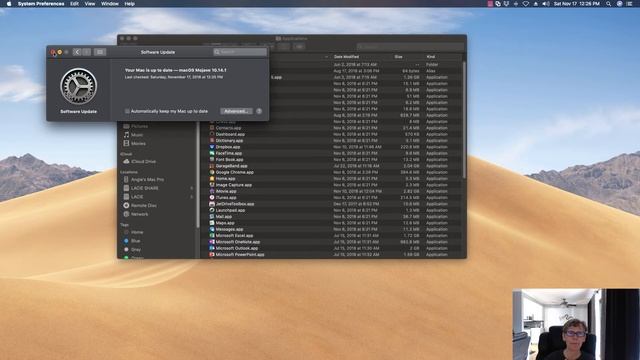Sort Finder list by Kind column

pos(431,57)
